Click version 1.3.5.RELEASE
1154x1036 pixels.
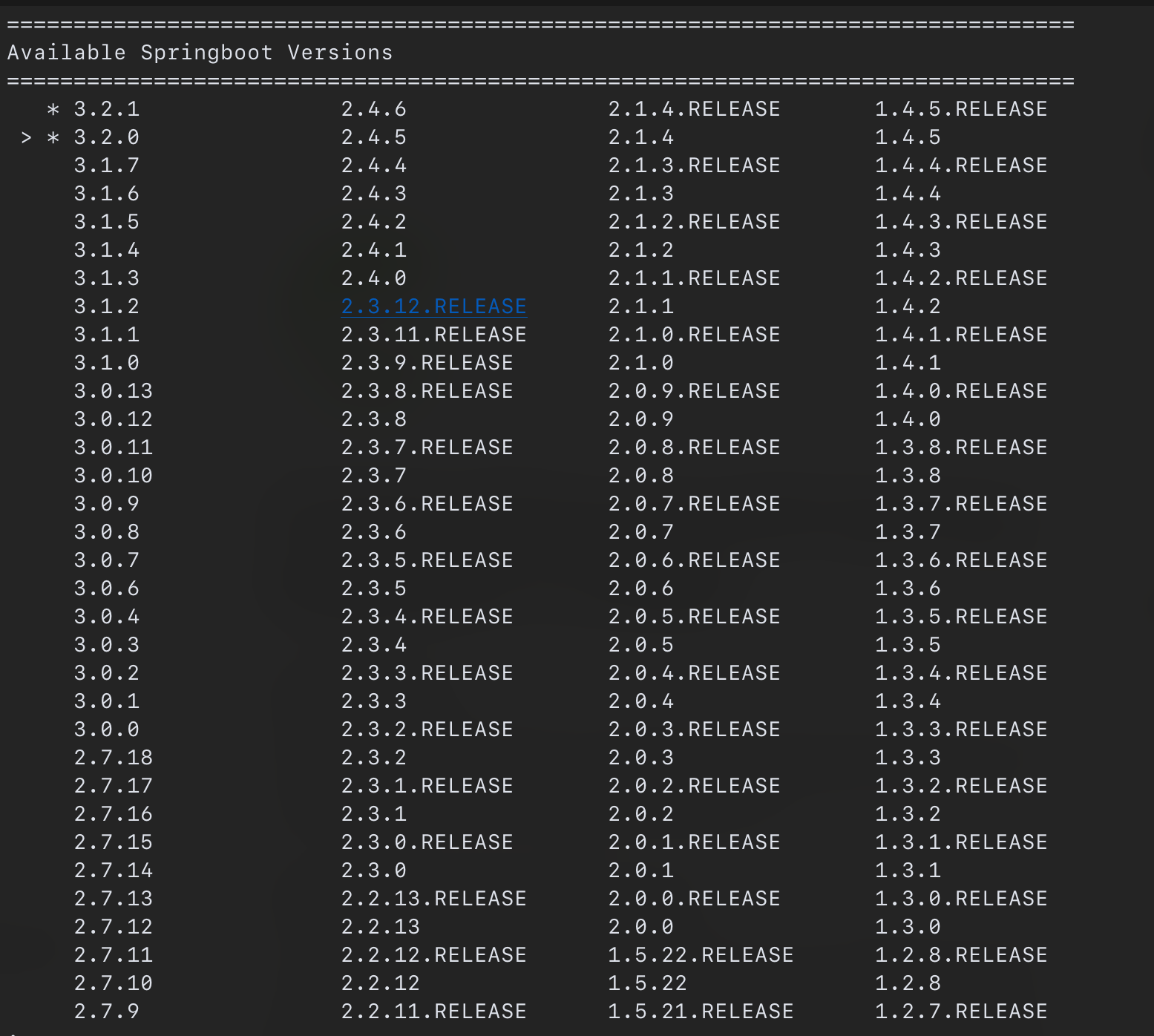click(x=962, y=617)
